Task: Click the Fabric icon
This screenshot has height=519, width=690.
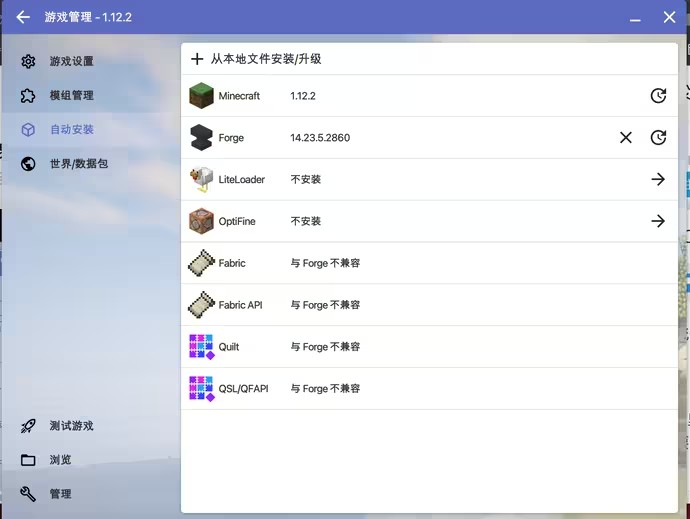Action: pyautogui.click(x=201, y=263)
